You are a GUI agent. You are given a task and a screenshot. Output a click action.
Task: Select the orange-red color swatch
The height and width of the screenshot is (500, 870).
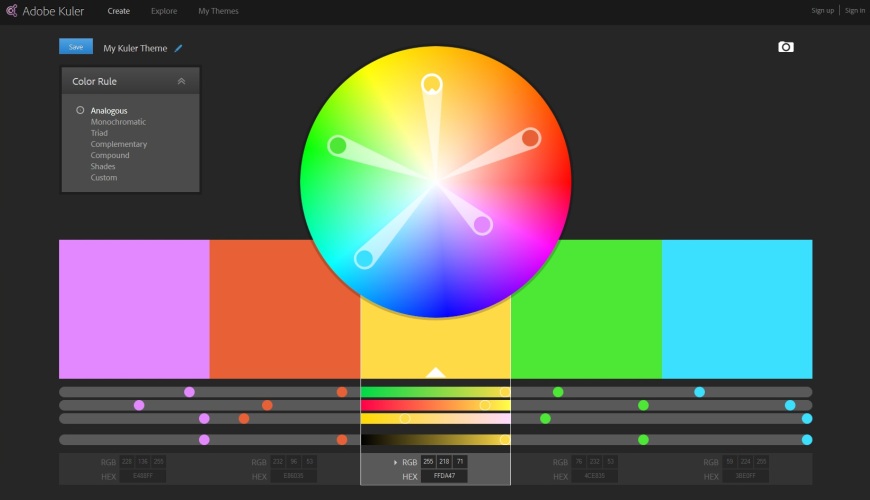pos(285,309)
